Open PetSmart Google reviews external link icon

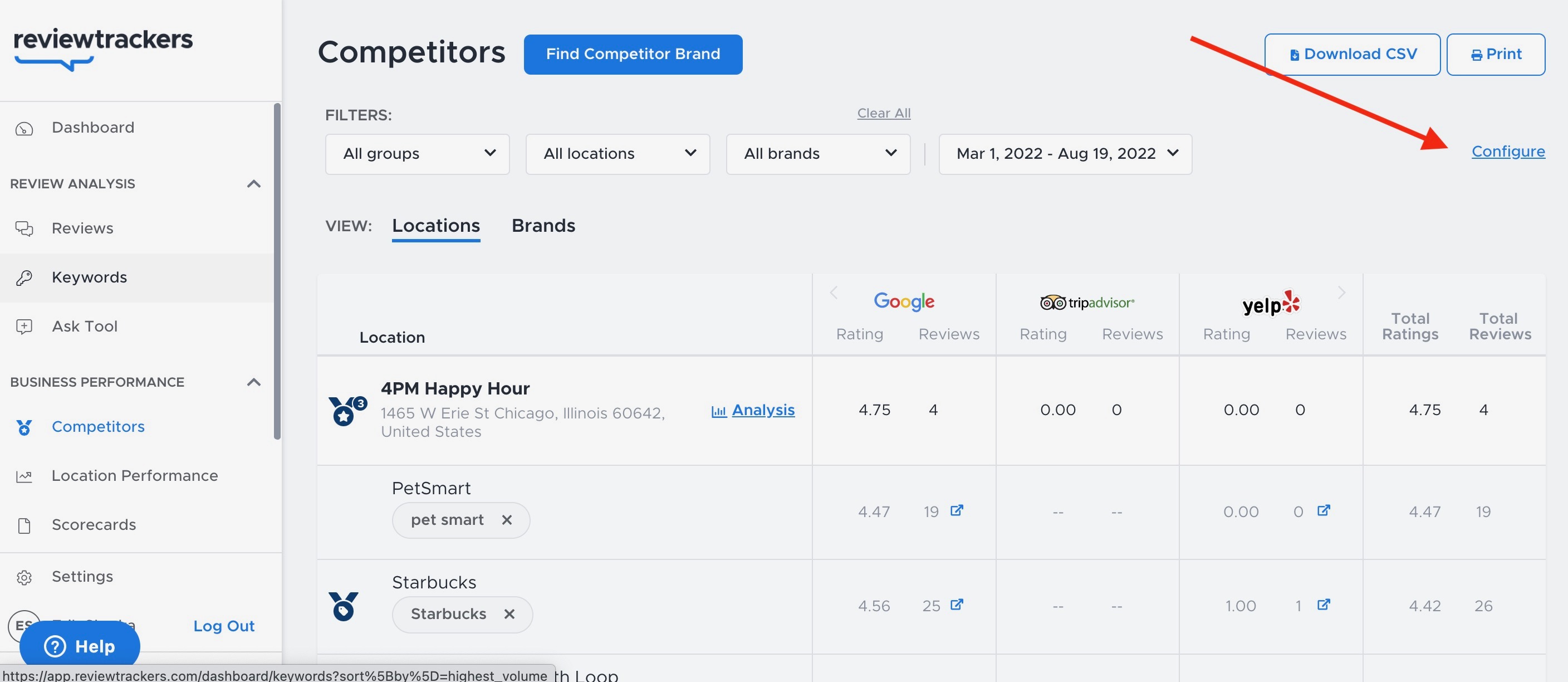click(957, 510)
